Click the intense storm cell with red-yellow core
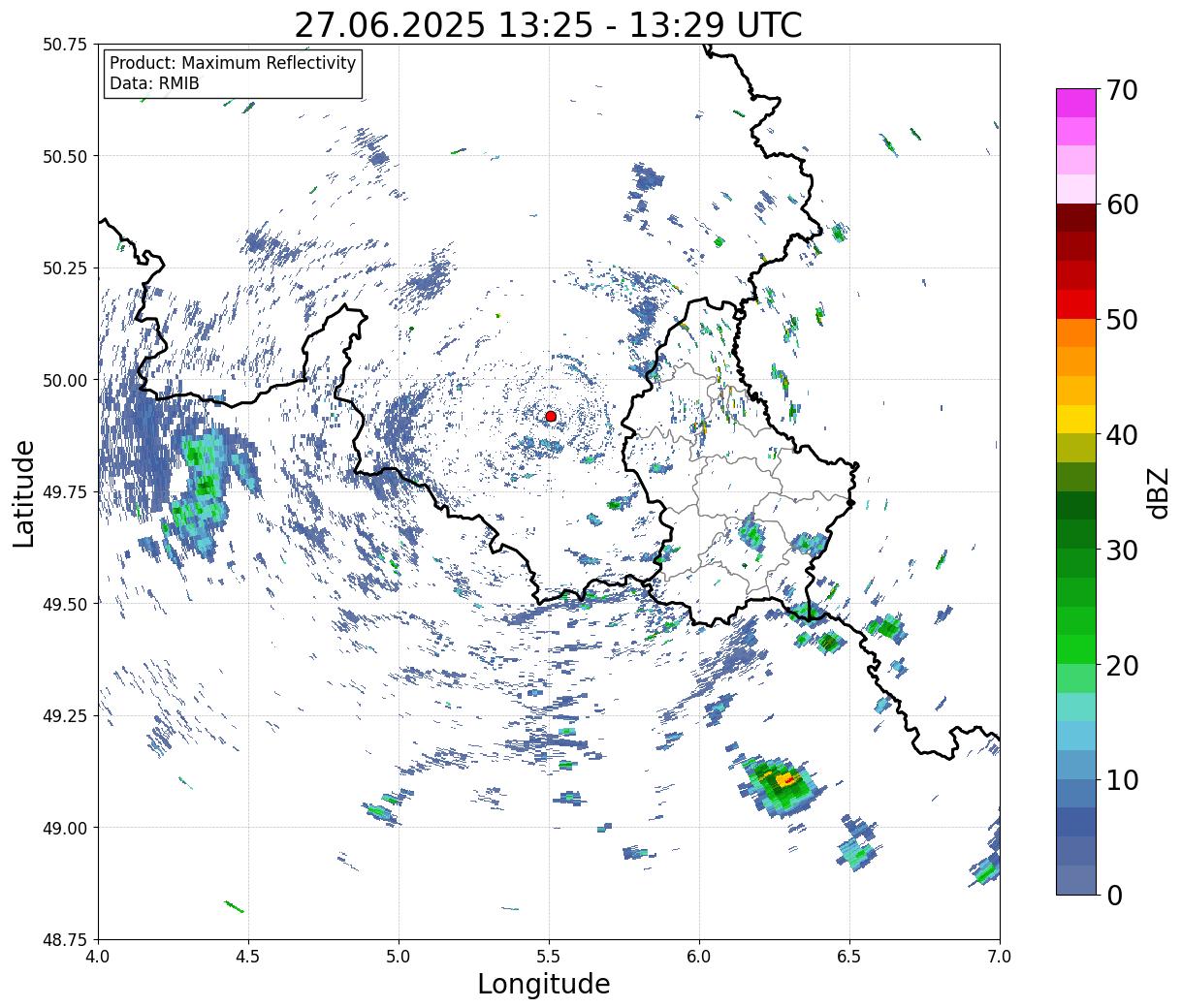This screenshot has width=1182, height=1008. [x=782, y=782]
